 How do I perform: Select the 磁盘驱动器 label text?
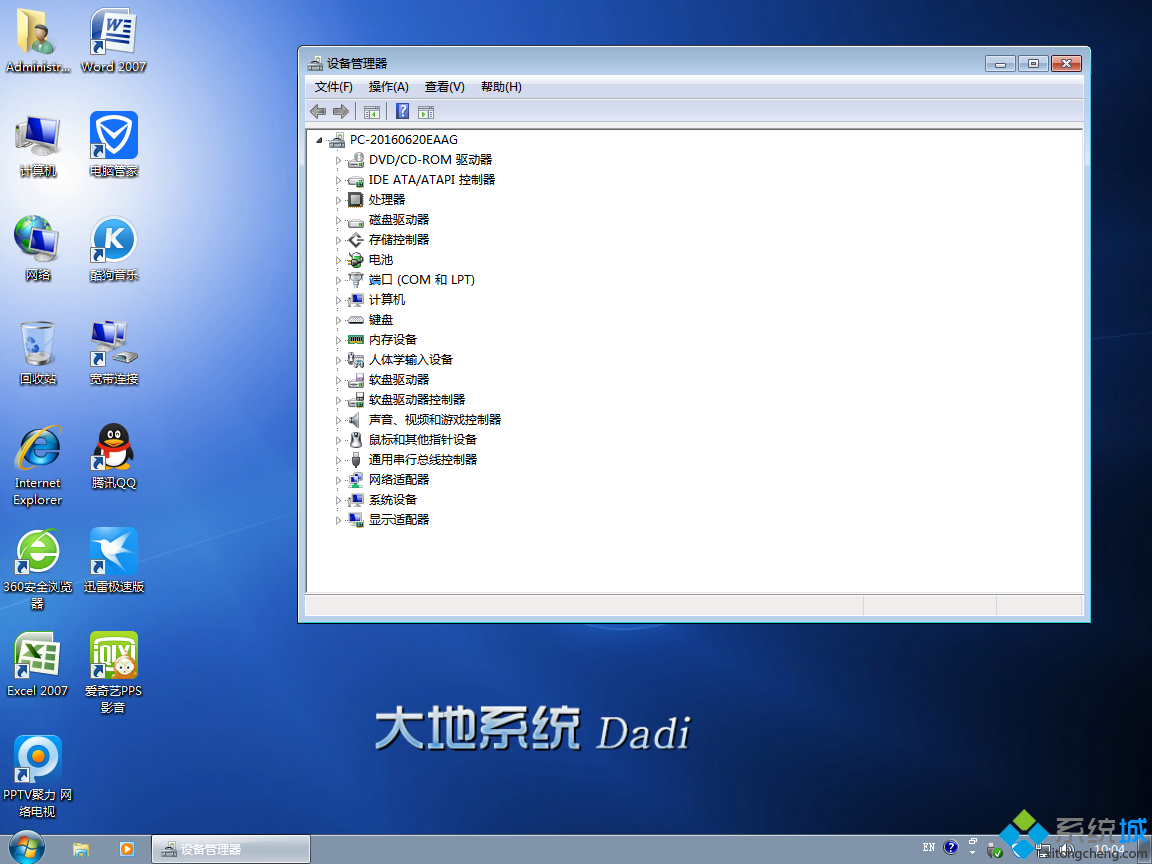(399, 220)
